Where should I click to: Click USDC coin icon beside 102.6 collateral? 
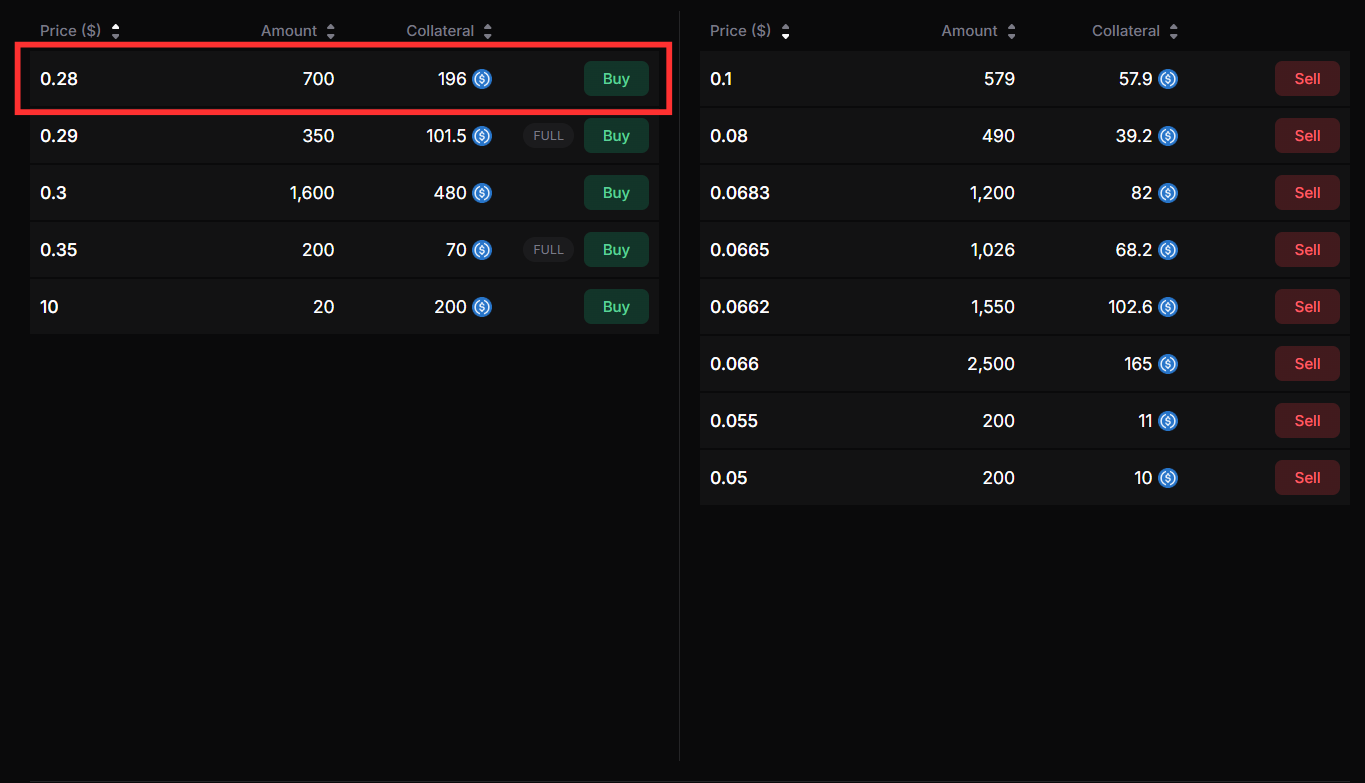click(1168, 307)
